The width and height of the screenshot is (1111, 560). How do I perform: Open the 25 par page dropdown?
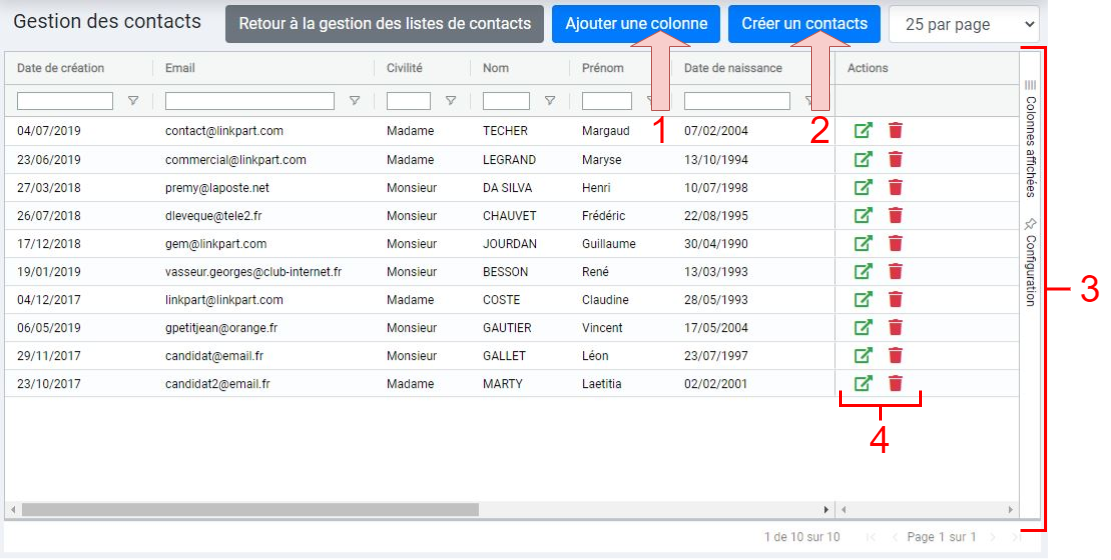(964, 24)
